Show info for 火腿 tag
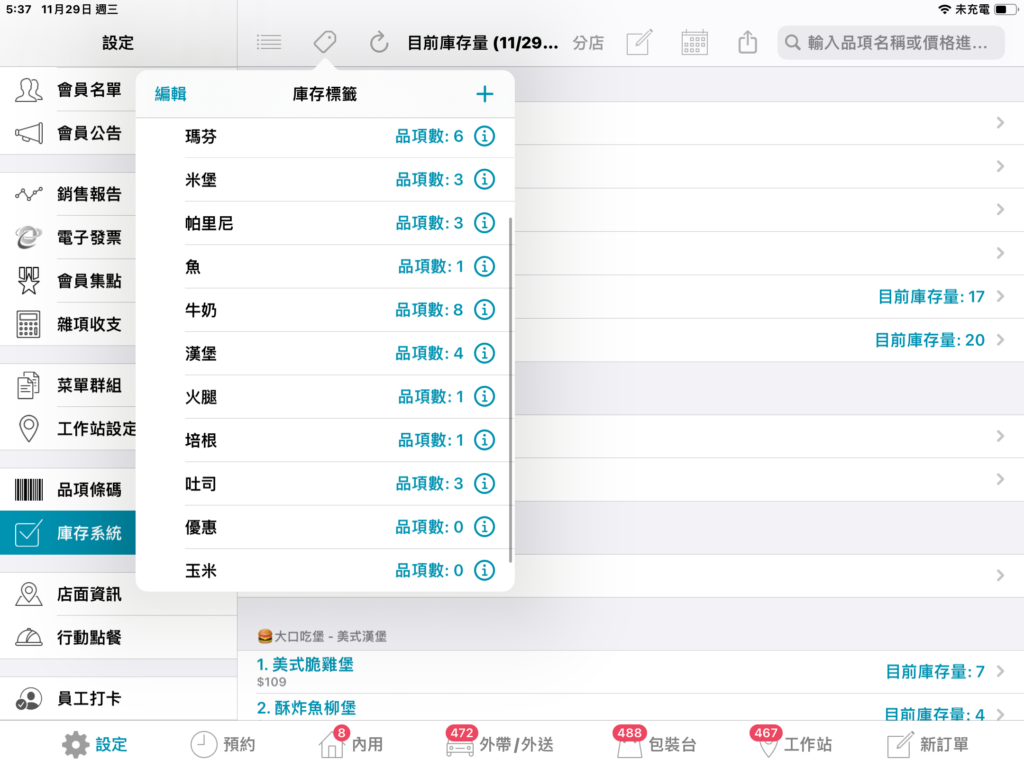The width and height of the screenshot is (1024, 768). [484, 396]
